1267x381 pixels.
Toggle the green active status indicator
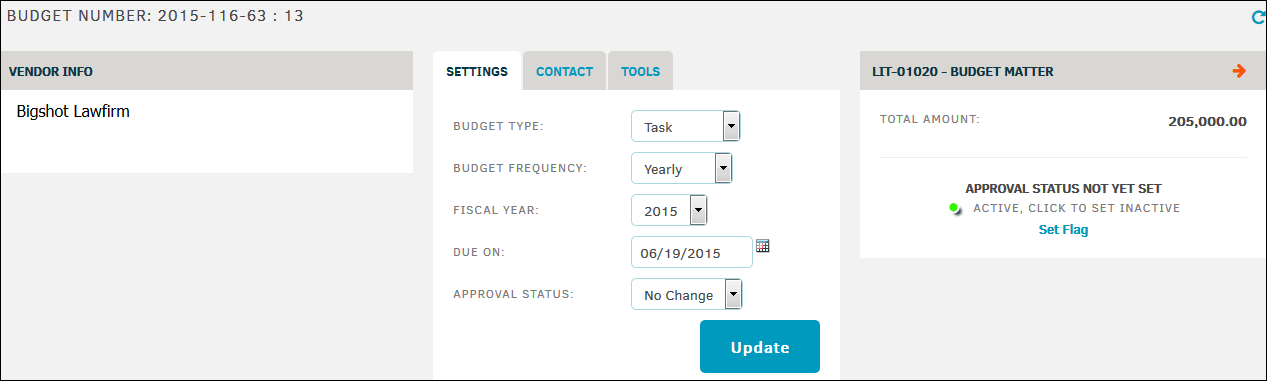tap(954, 208)
